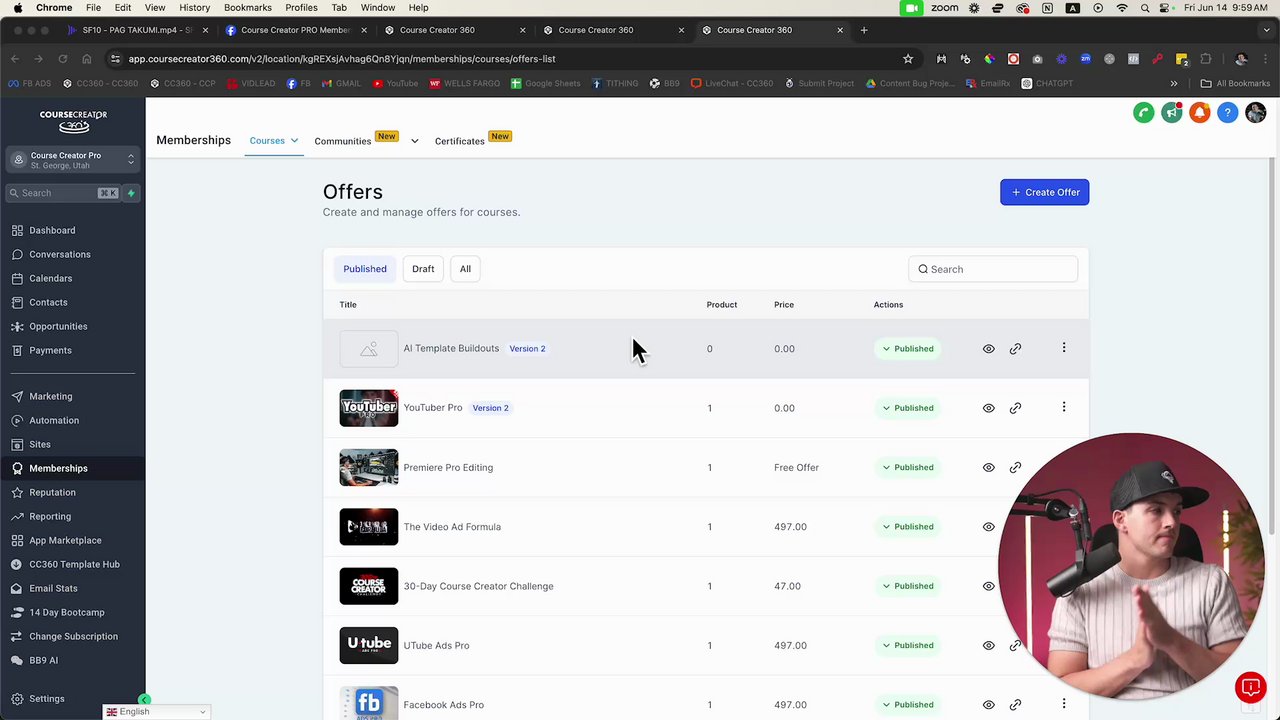Switch location via Course Creator Pro selector

73,160
